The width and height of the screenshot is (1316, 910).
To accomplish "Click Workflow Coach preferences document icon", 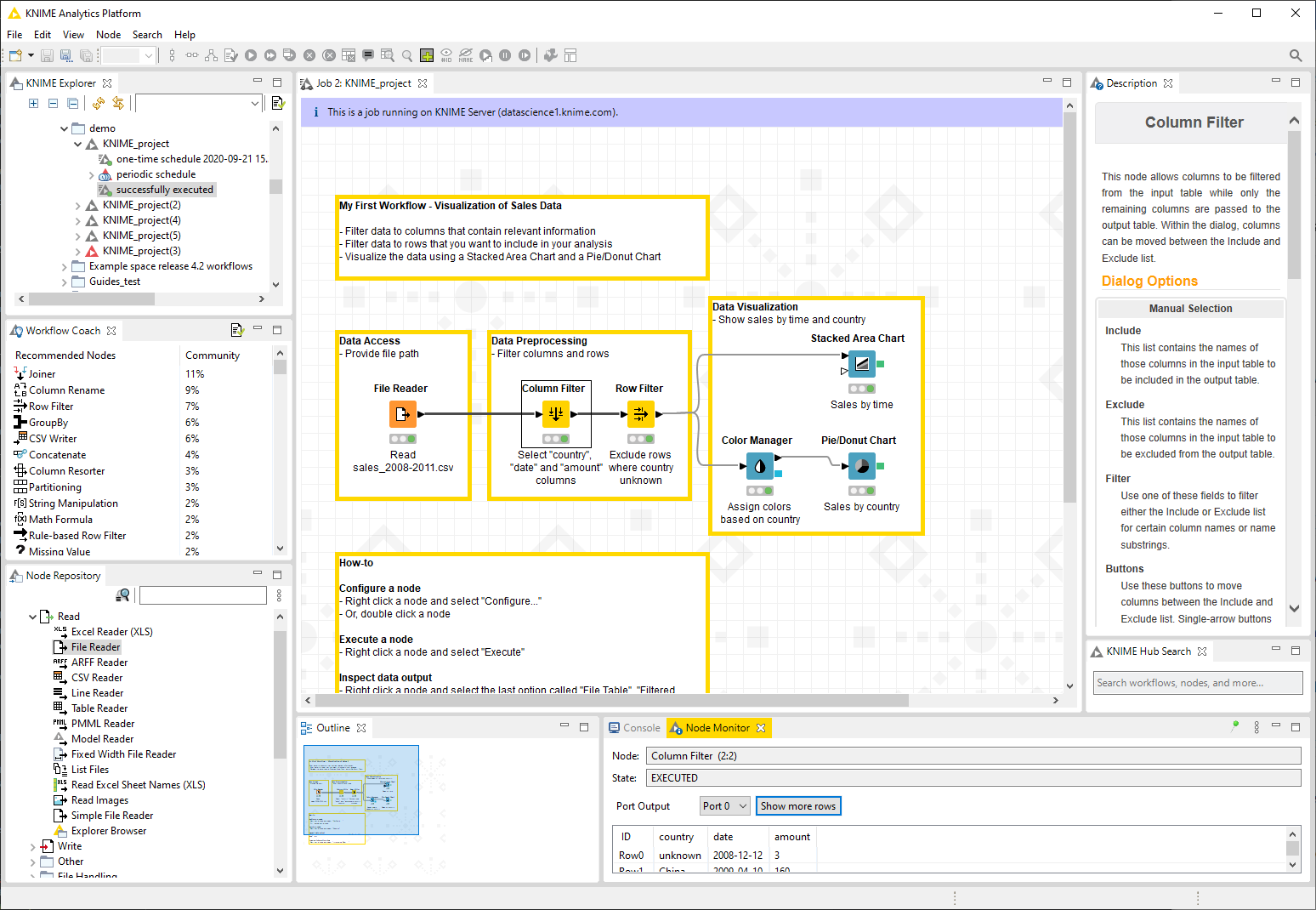I will pos(236,330).
